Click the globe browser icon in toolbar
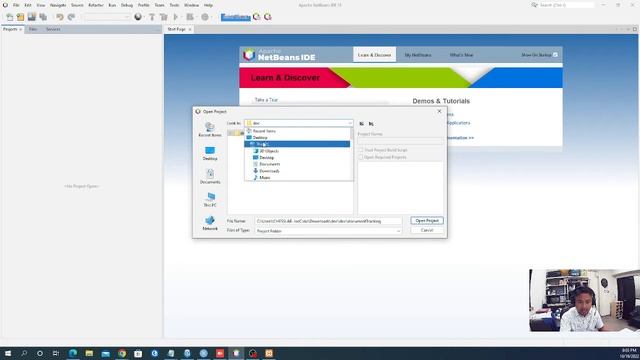 click(x=138, y=17)
